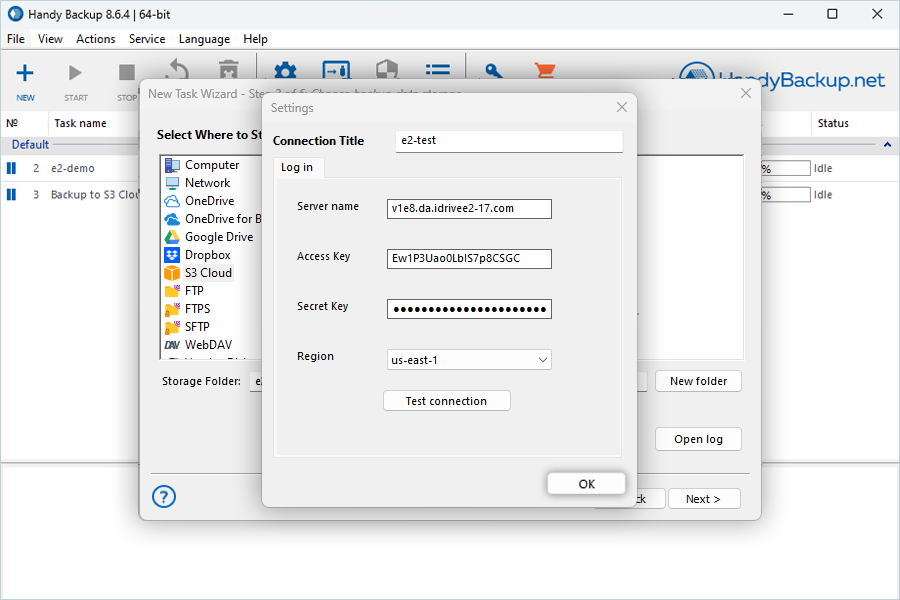Select the Computer storage icon
Screen dimensions: 900x600
click(172, 165)
